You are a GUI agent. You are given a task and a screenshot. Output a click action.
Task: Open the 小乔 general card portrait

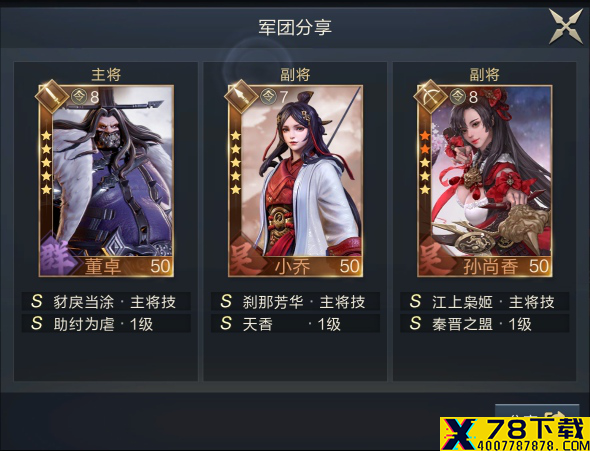pyautogui.click(x=296, y=181)
